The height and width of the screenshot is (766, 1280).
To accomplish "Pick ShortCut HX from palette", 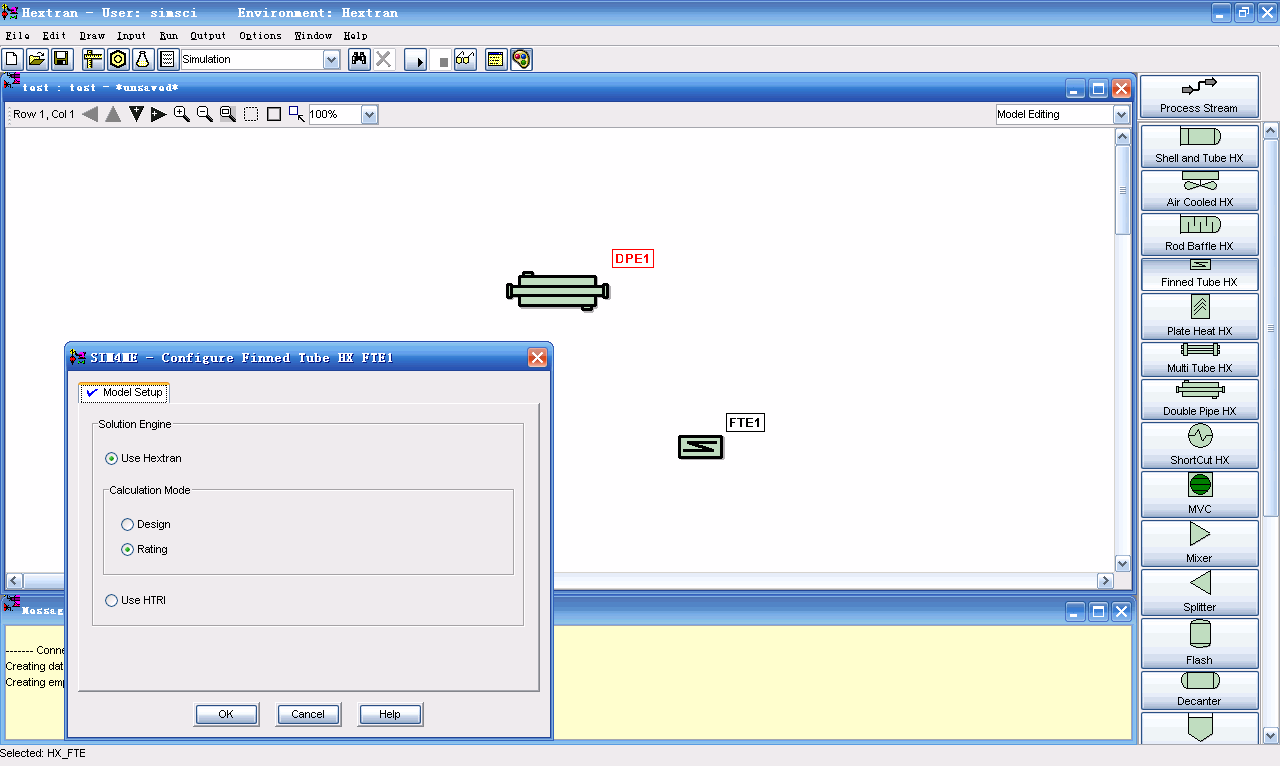I will click(1199, 445).
